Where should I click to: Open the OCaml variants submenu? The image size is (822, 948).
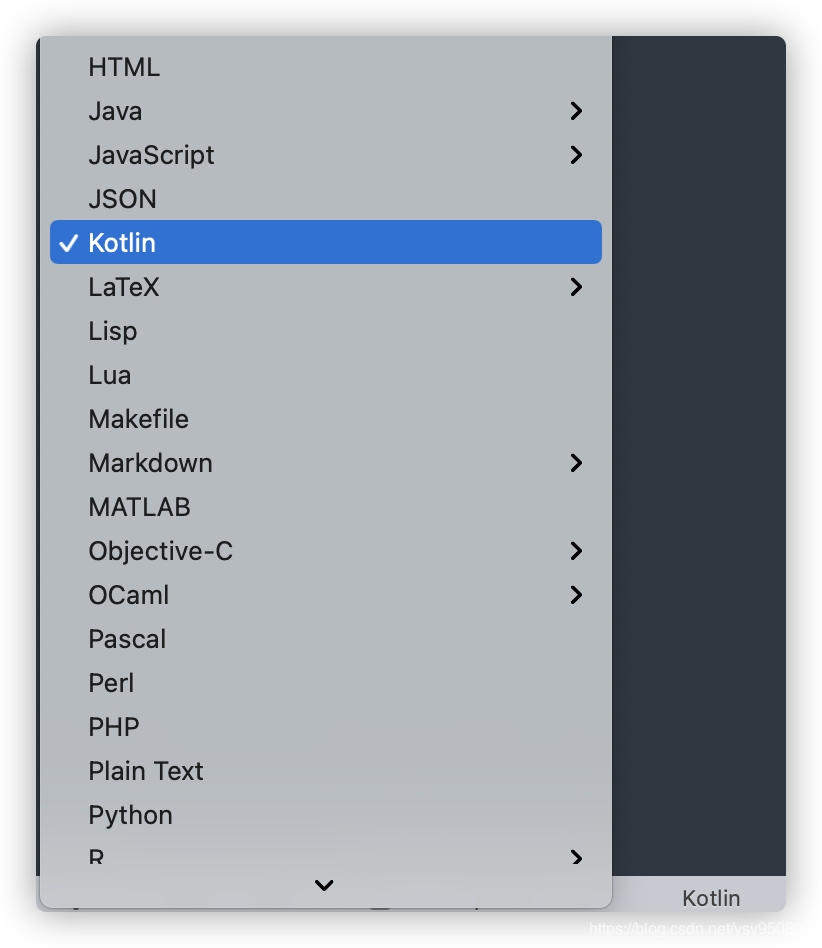coord(576,595)
